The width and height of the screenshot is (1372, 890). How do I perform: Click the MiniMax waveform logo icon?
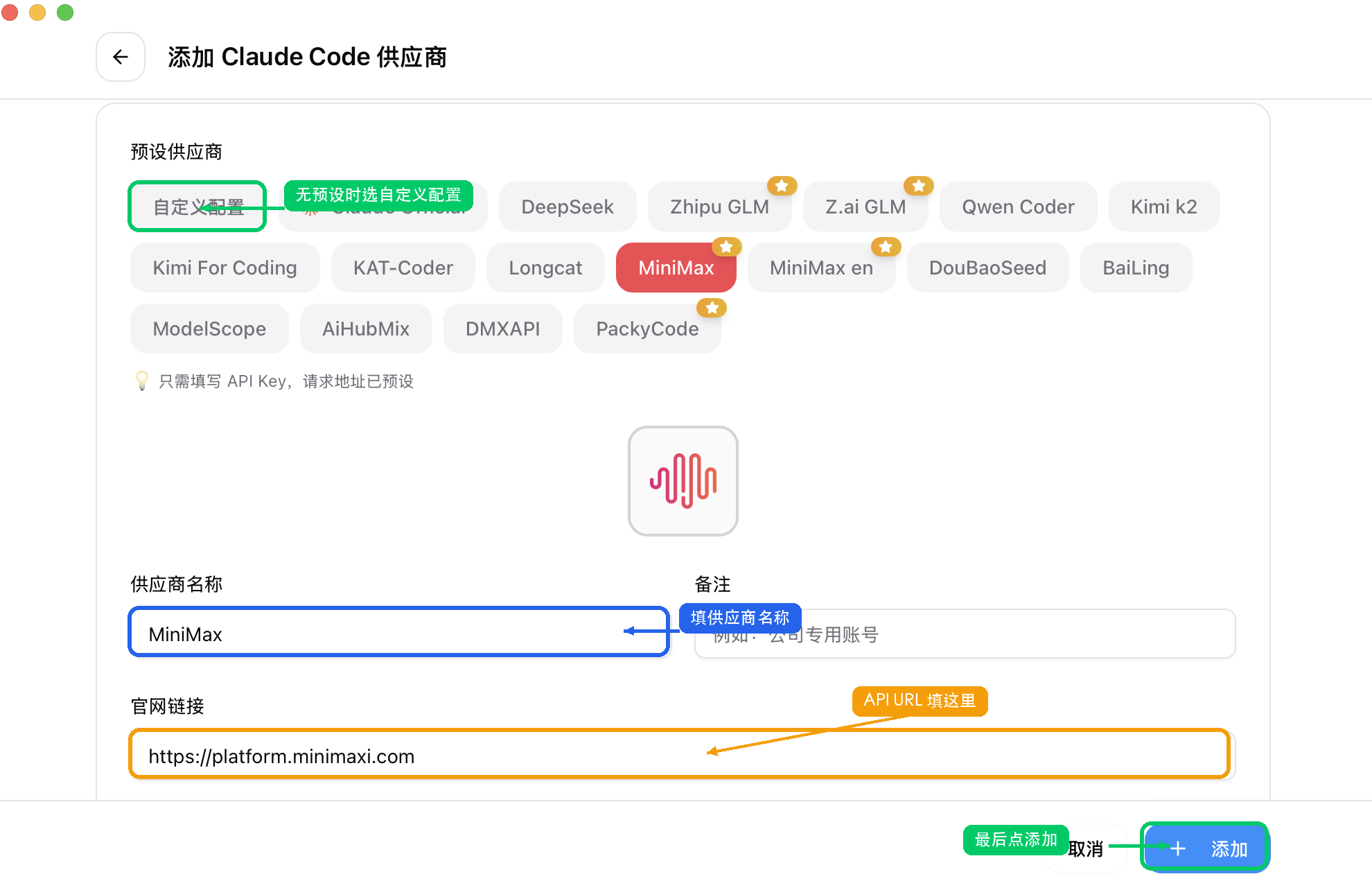click(683, 481)
